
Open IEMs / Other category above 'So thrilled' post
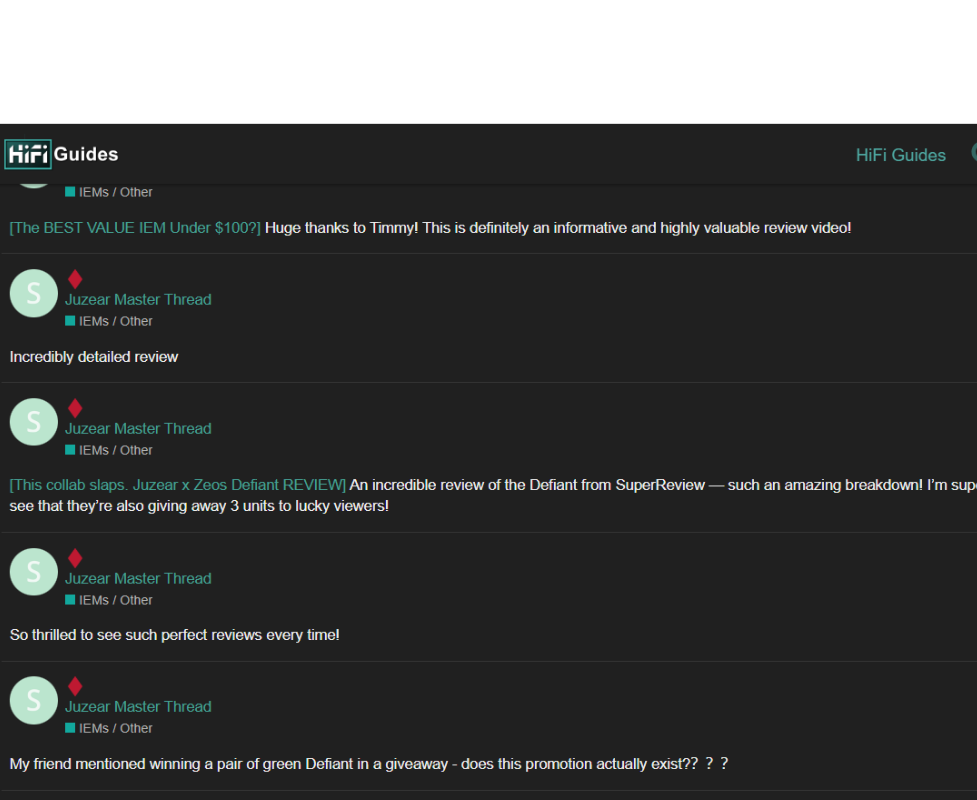point(109,601)
